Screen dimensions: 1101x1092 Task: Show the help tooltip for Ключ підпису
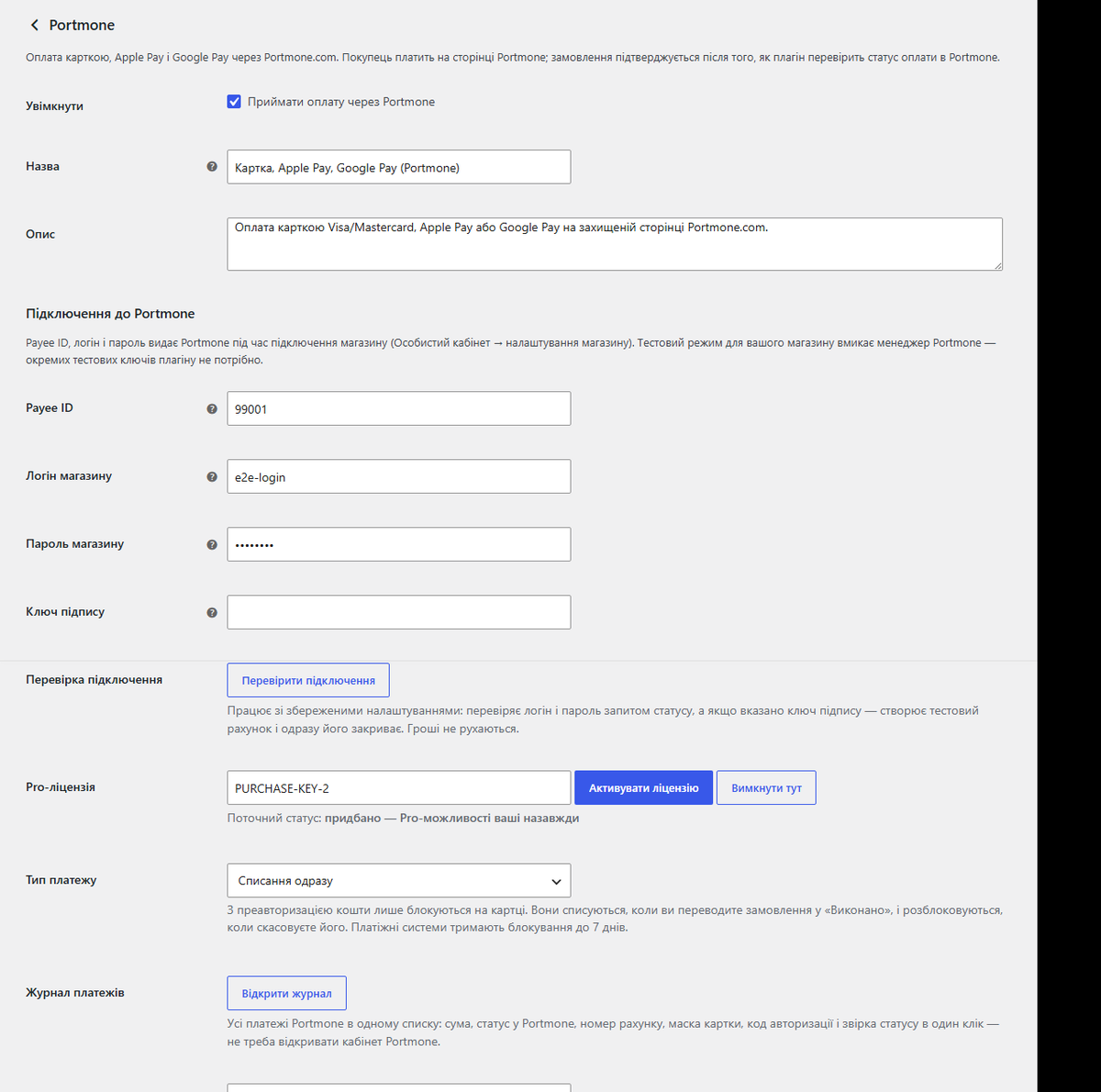click(212, 613)
